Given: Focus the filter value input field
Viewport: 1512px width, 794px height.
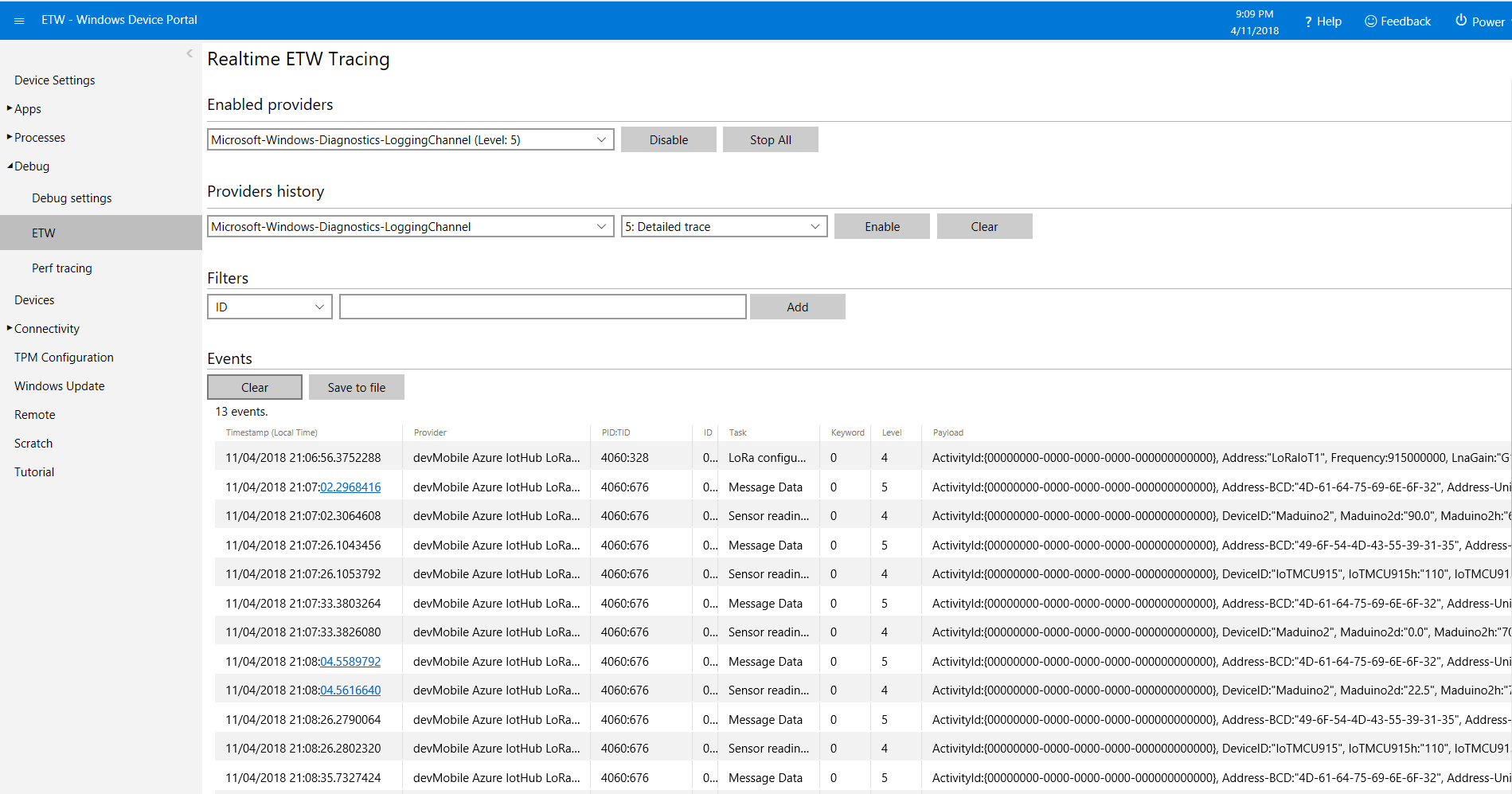Looking at the screenshot, I should (x=543, y=307).
